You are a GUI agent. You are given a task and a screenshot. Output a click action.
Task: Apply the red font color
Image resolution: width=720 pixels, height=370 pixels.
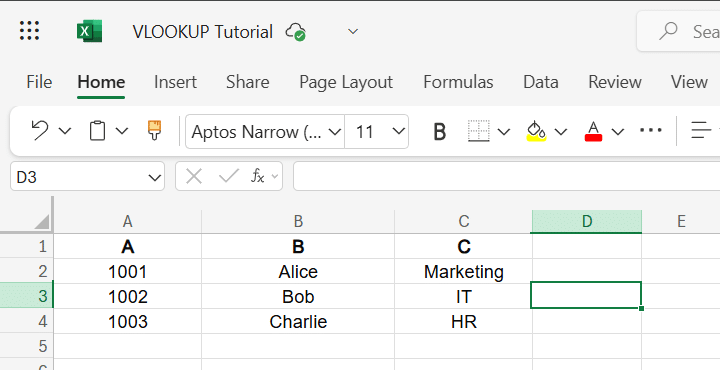[x=593, y=131]
